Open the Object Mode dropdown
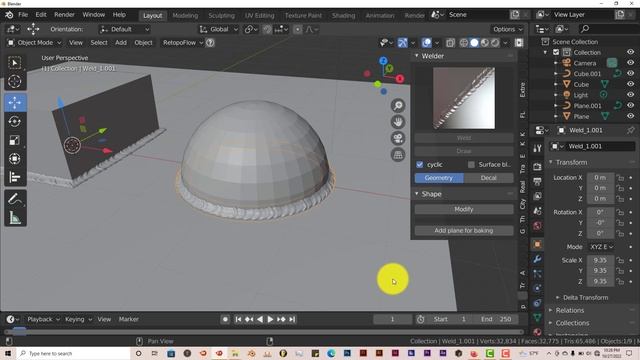This screenshot has width=640, height=360. (x=34, y=42)
